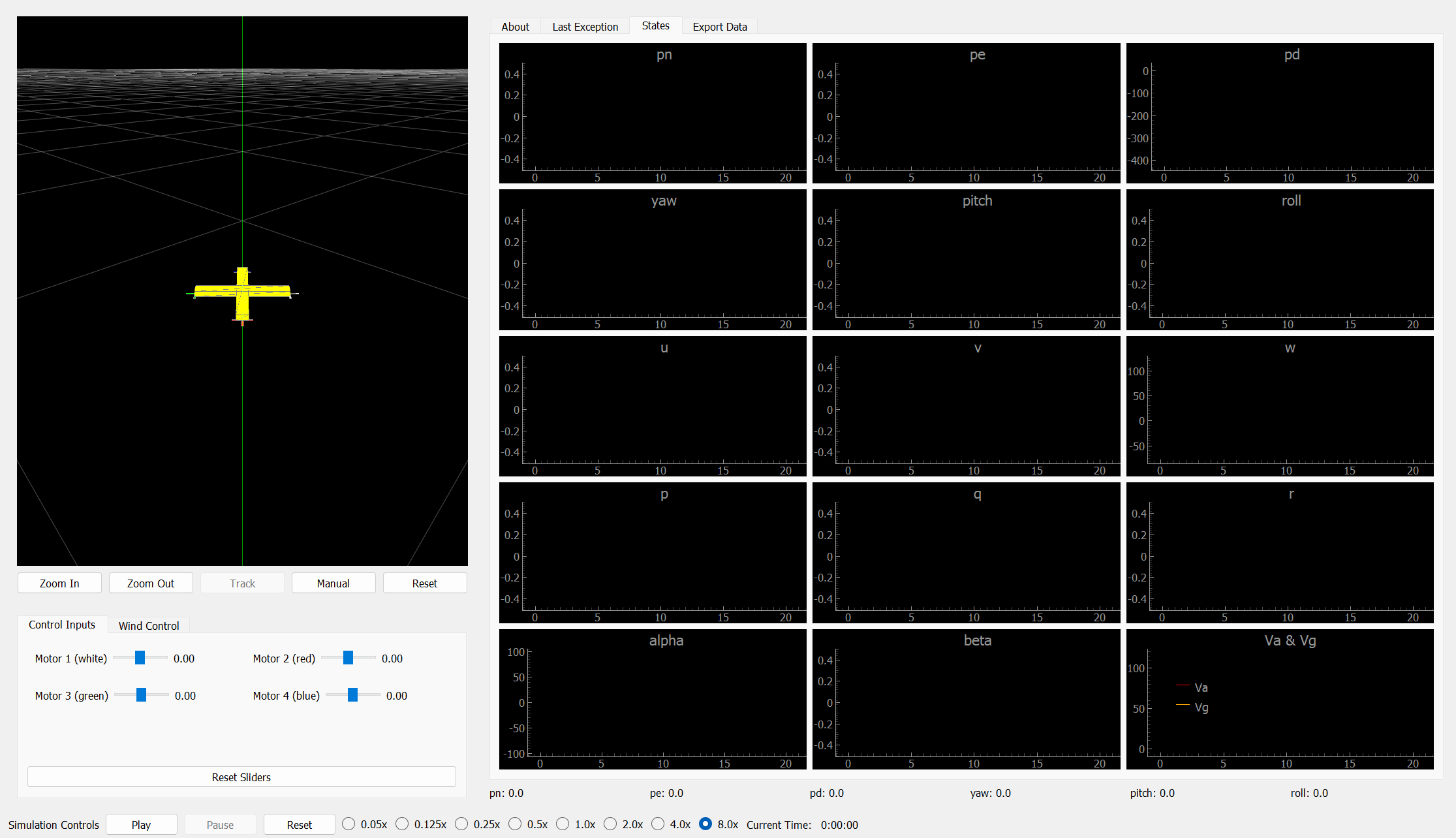Switch camera to Manual mode
Viewport: 1456px width, 838px height.
pyautogui.click(x=333, y=583)
